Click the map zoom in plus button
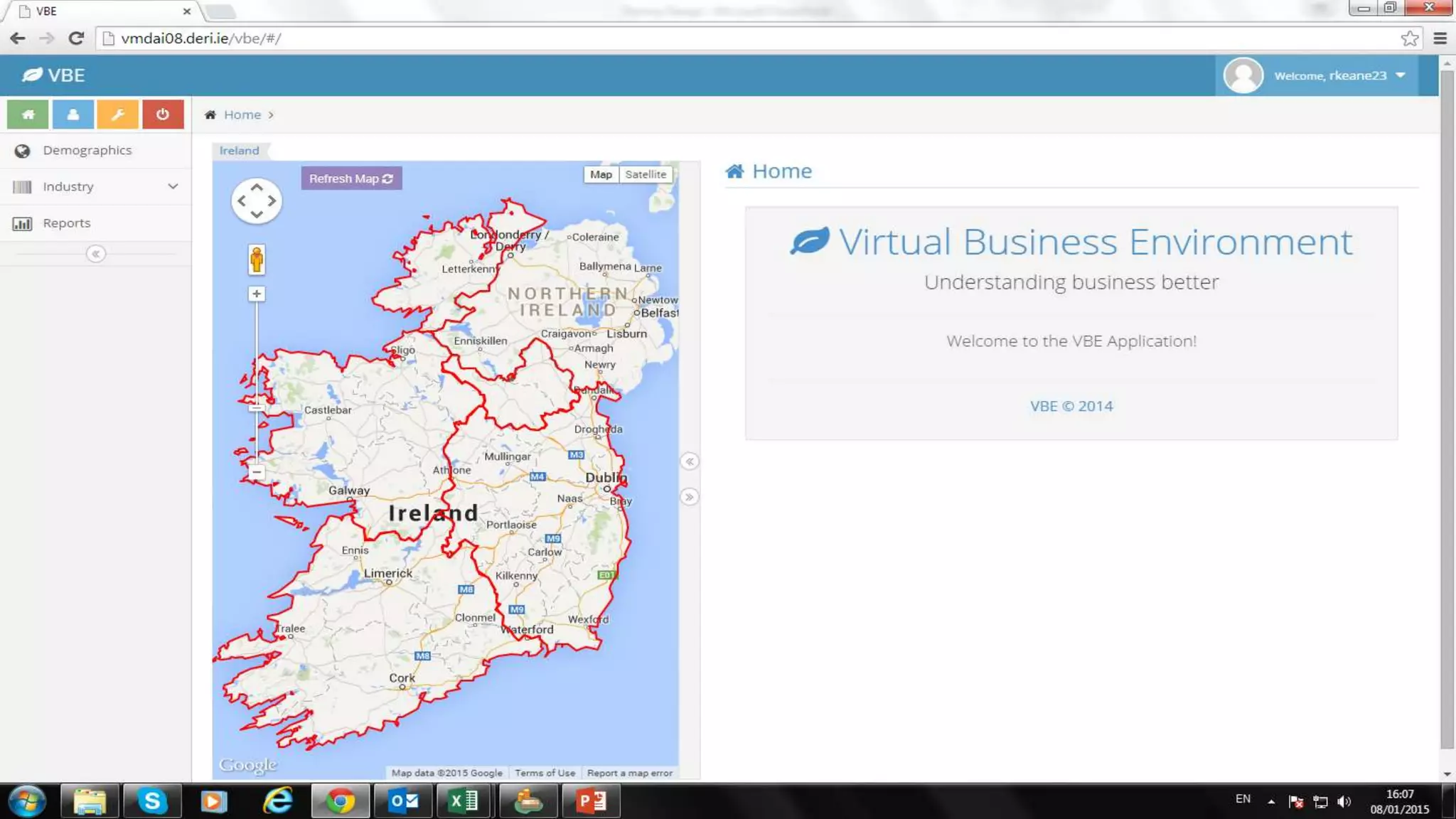1456x819 pixels. [x=257, y=294]
